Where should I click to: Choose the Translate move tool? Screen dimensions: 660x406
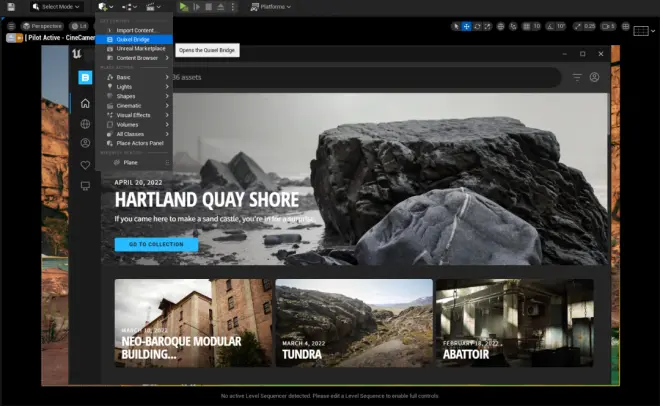point(466,27)
